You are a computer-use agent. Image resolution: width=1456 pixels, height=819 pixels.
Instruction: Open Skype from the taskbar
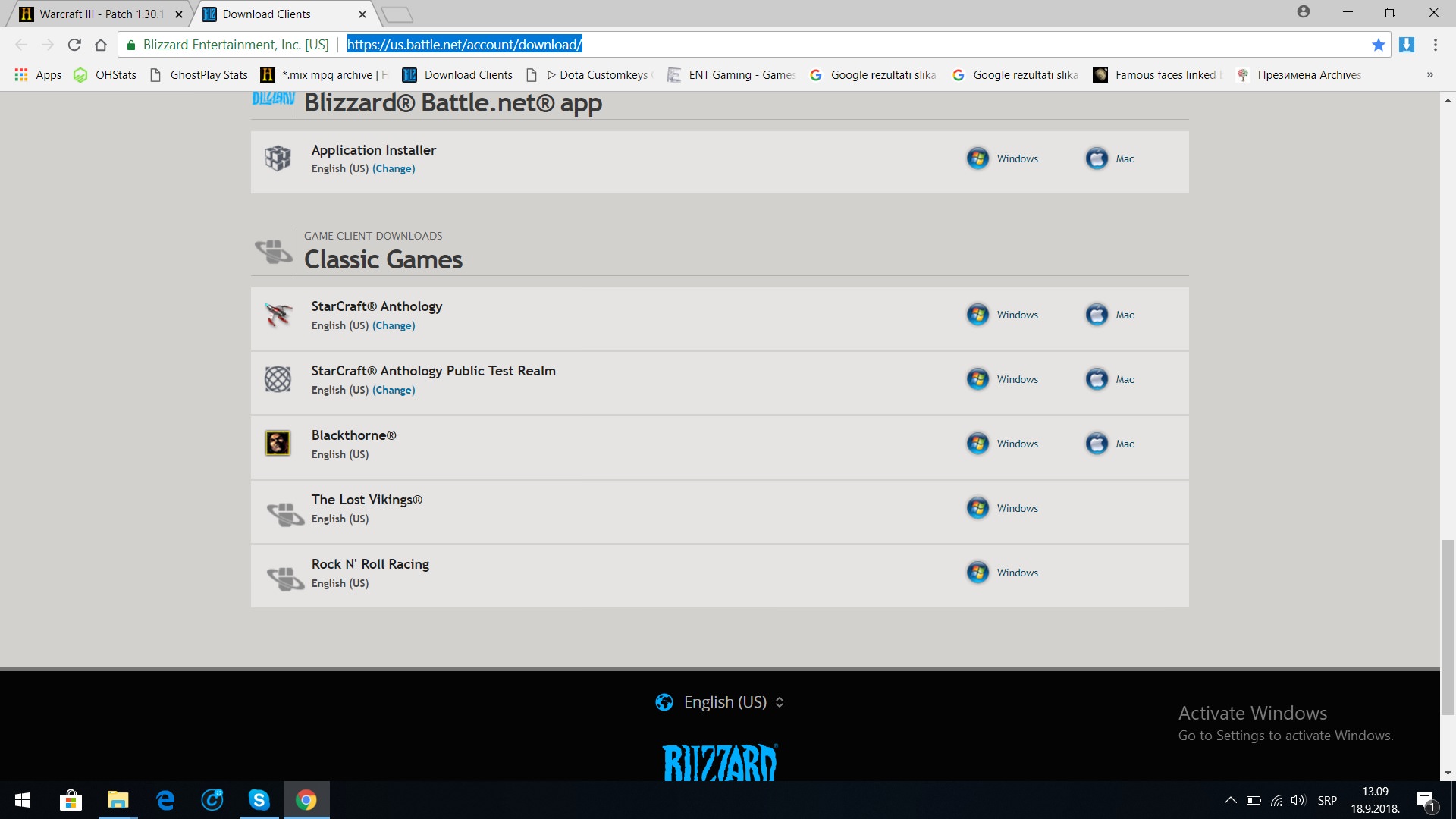click(x=259, y=800)
